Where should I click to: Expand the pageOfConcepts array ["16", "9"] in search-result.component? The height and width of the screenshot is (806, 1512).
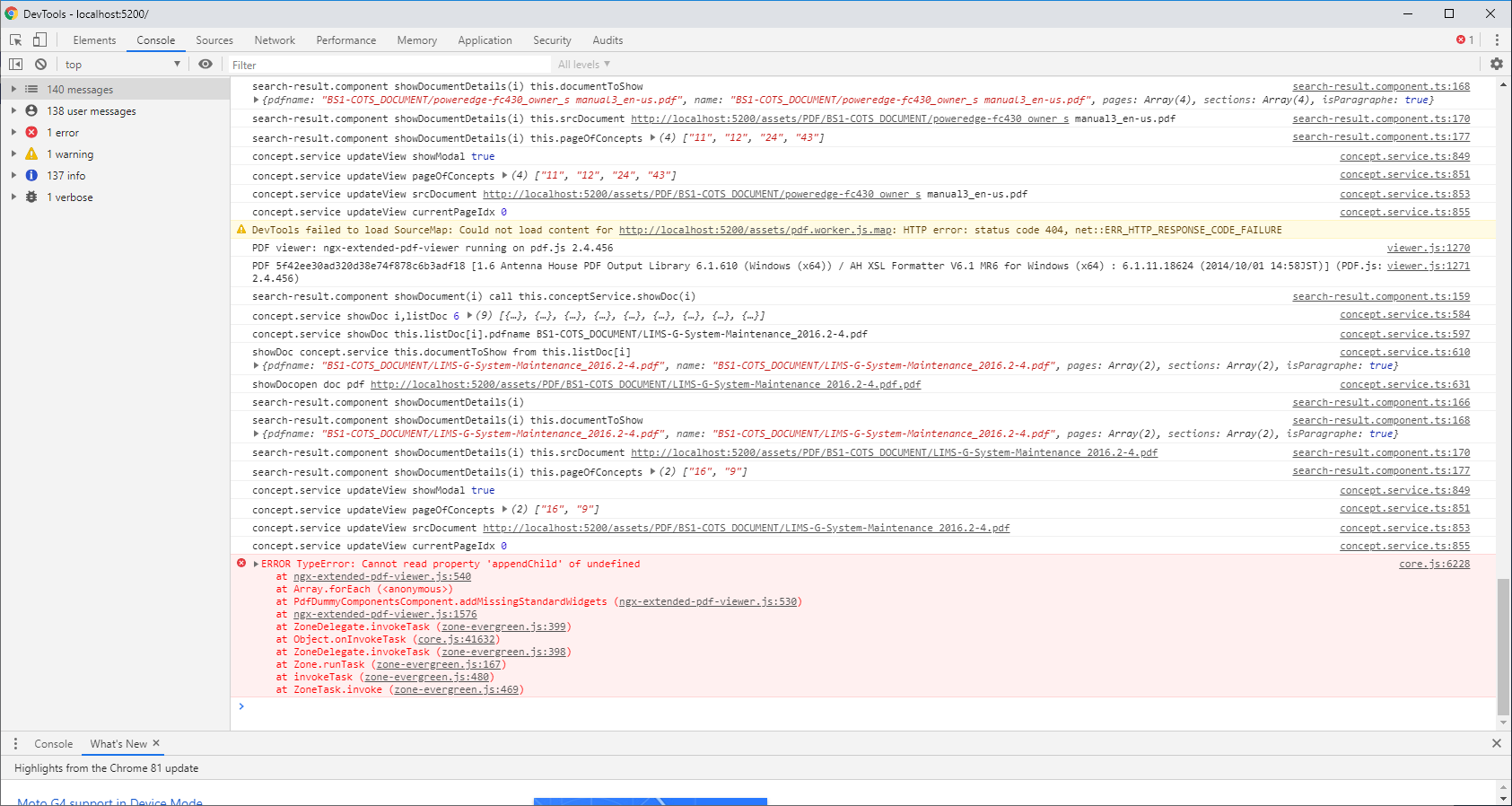(x=652, y=472)
